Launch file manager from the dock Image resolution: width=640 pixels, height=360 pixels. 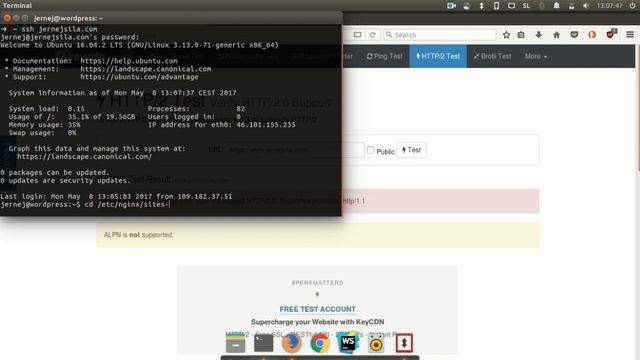coord(236,344)
